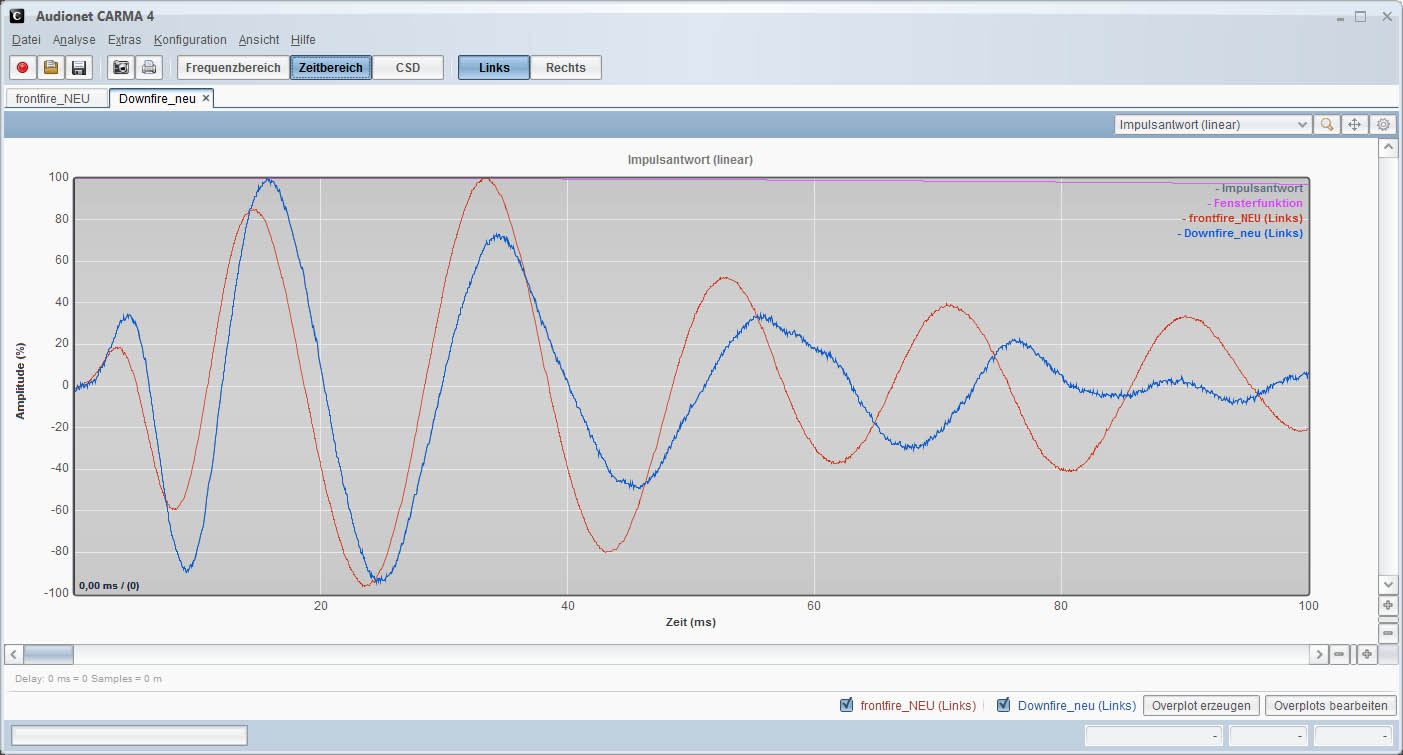Take a screenshot with the camera icon
This screenshot has height=755, width=1403.
(121, 68)
